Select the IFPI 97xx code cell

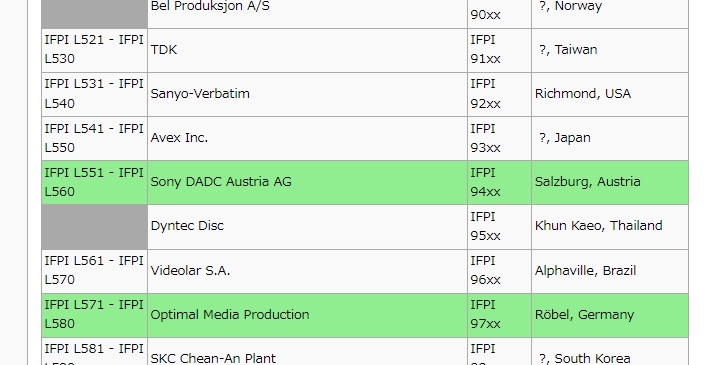pyautogui.click(x=499, y=315)
